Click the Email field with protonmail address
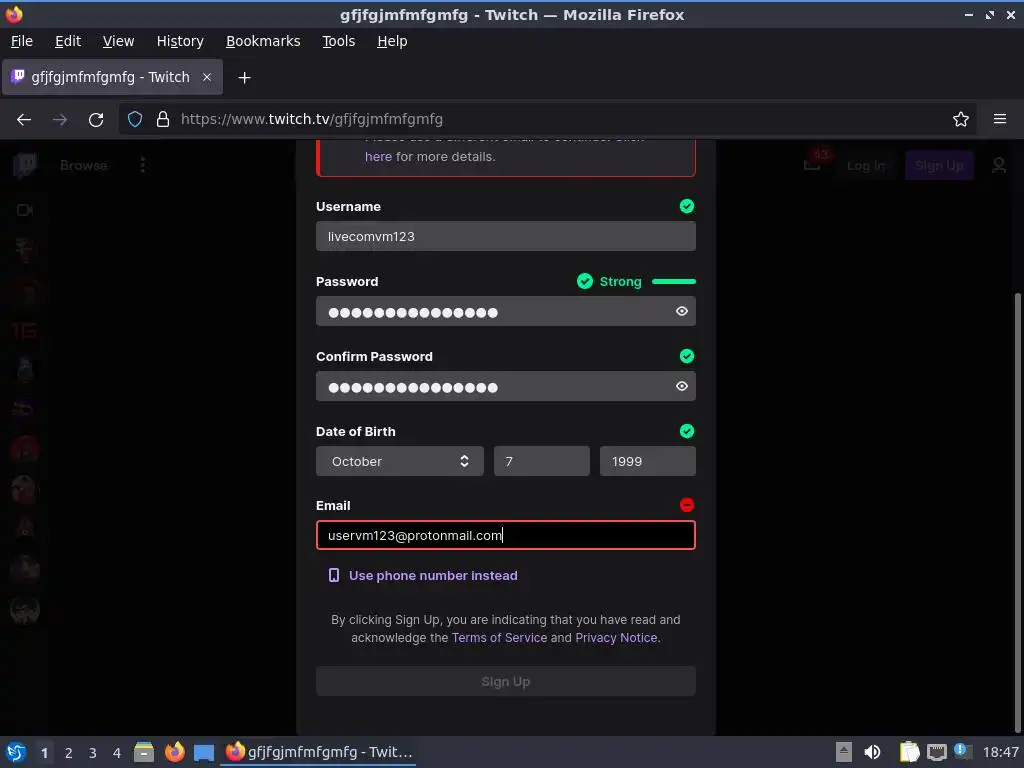Screen dimensions: 1024x768 pyautogui.click(x=505, y=536)
